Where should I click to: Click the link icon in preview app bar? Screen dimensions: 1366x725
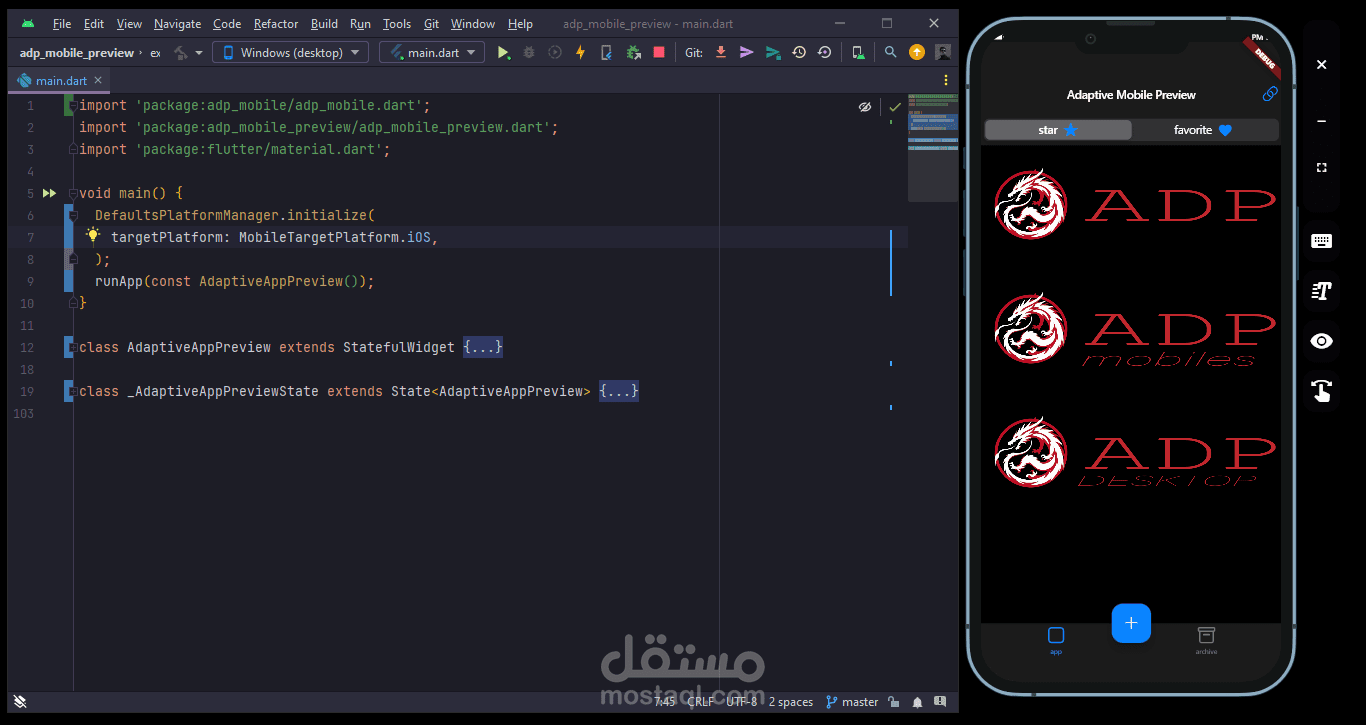click(x=1270, y=94)
